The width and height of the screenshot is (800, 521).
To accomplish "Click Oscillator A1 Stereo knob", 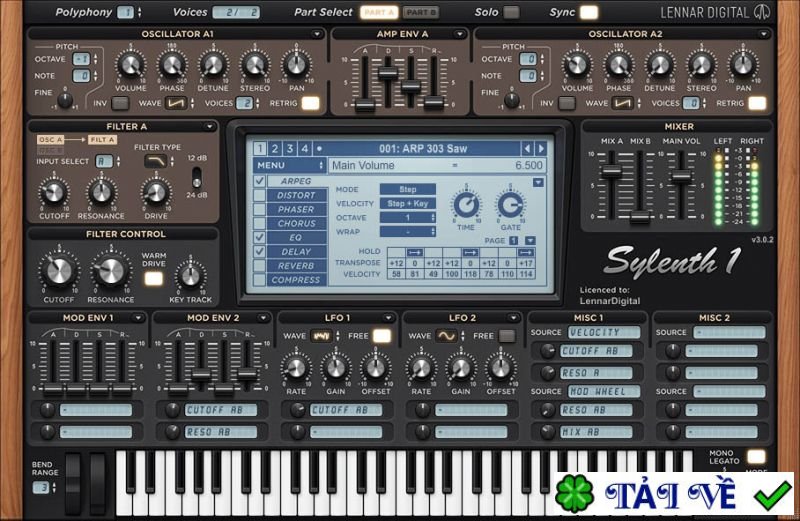I will tap(255, 65).
